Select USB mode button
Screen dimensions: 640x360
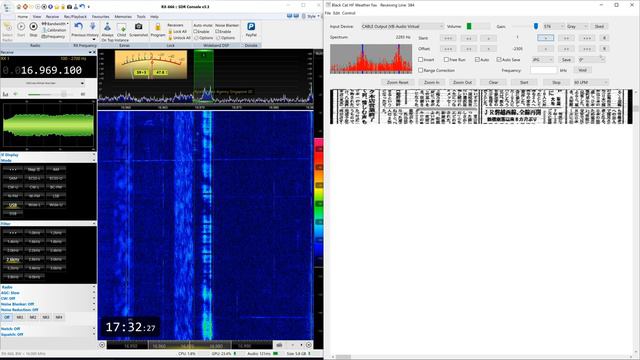click(x=13, y=205)
